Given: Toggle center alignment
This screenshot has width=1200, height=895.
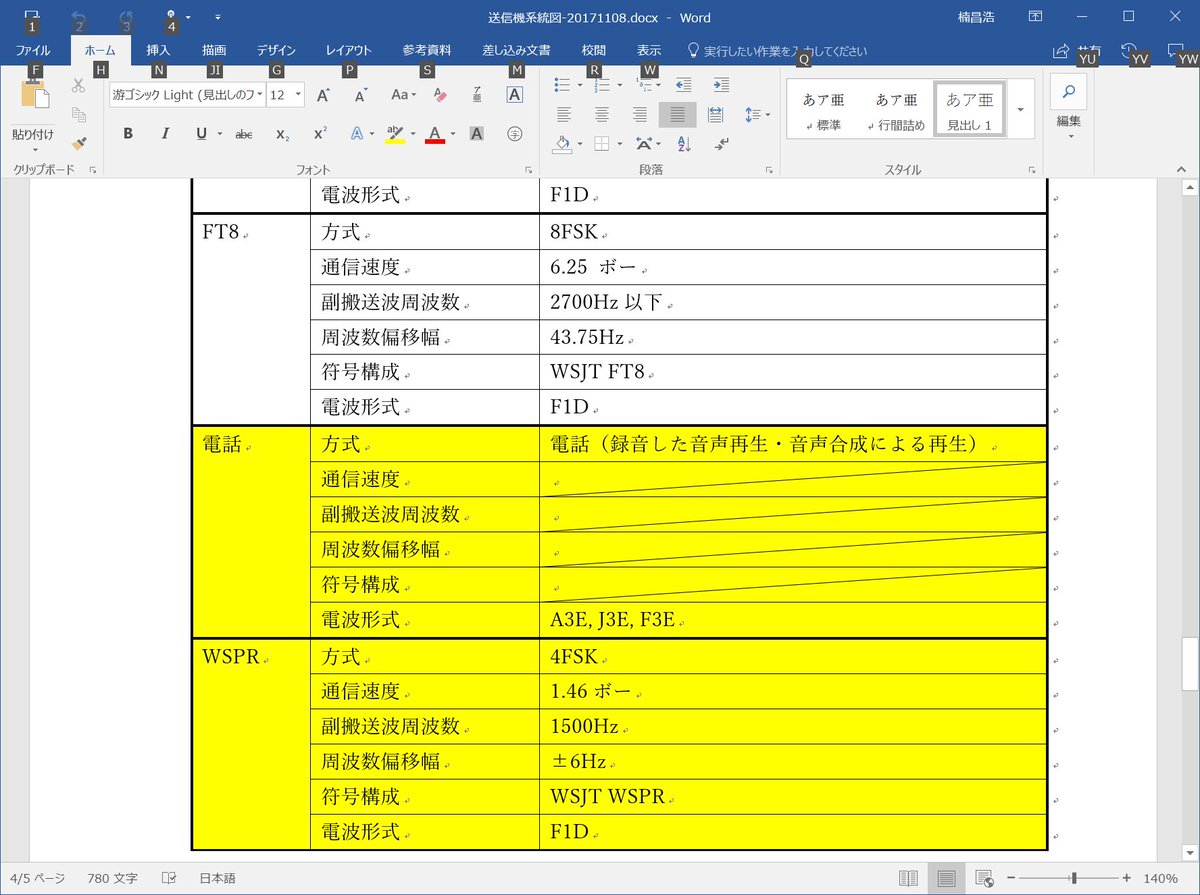Looking at the screenshot, I should (x=602, y=115).
